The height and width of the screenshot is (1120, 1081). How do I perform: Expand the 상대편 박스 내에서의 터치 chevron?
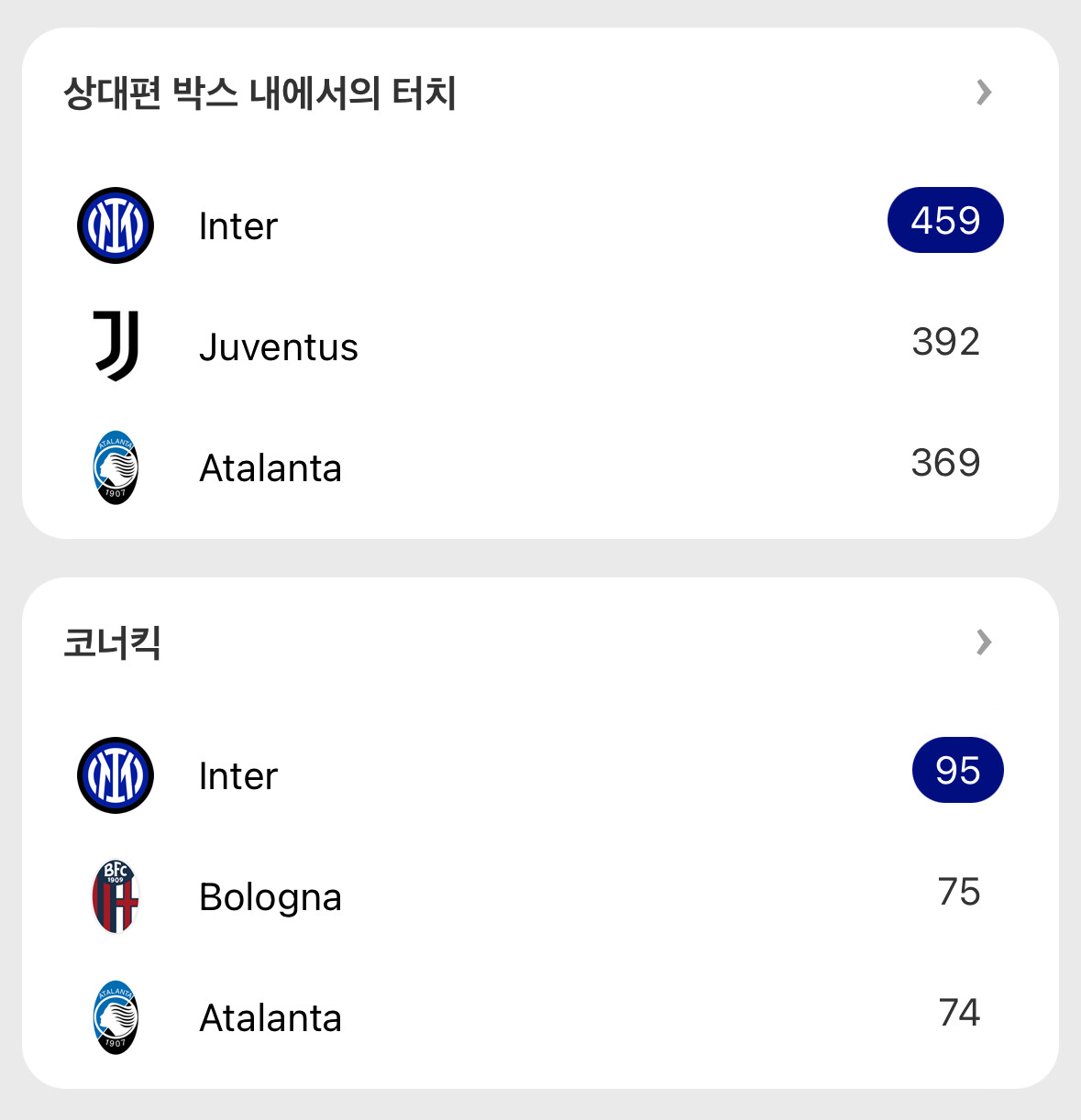pos(984,93)
